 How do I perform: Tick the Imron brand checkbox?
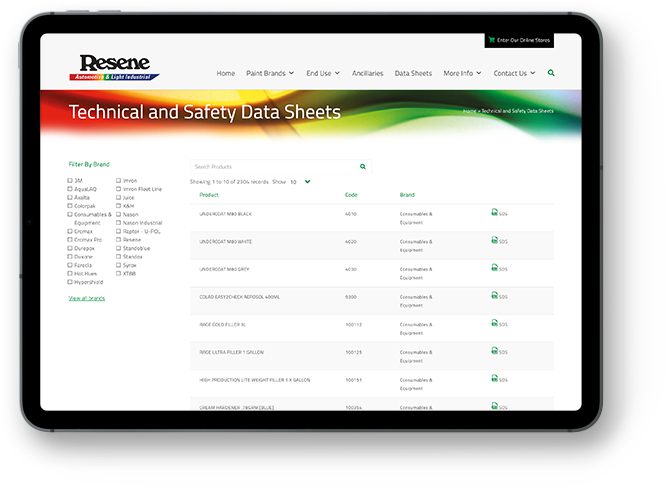tap(119, 181)
